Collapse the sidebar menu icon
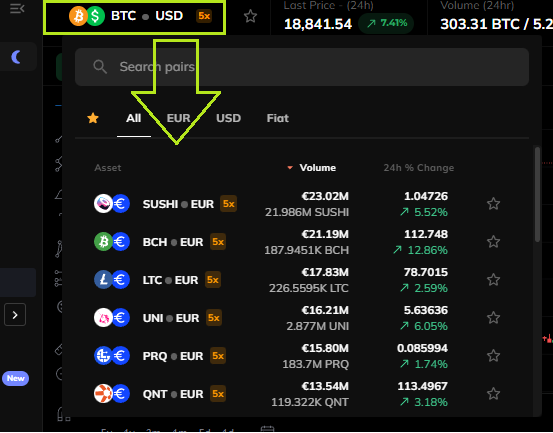The height and width of the screenshot is (433, 553). pyautogui.click(x=17, y=8)
